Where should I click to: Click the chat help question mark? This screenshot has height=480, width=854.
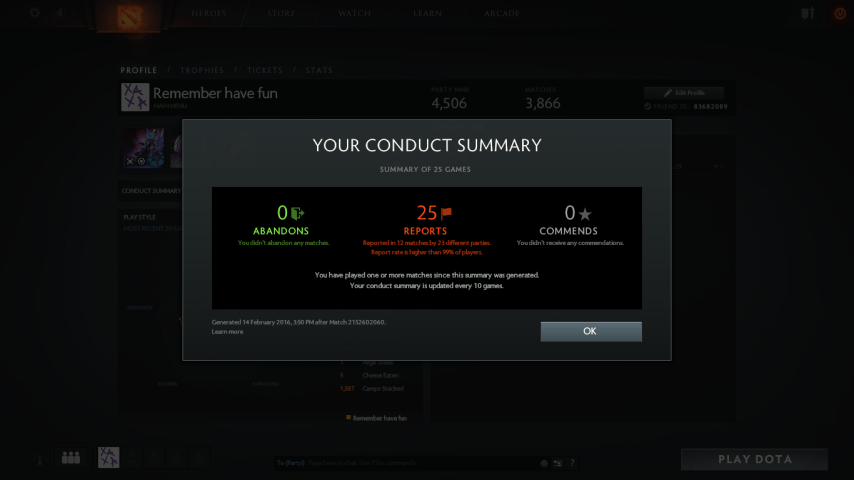pyautogui.click(x=572, y=463)
